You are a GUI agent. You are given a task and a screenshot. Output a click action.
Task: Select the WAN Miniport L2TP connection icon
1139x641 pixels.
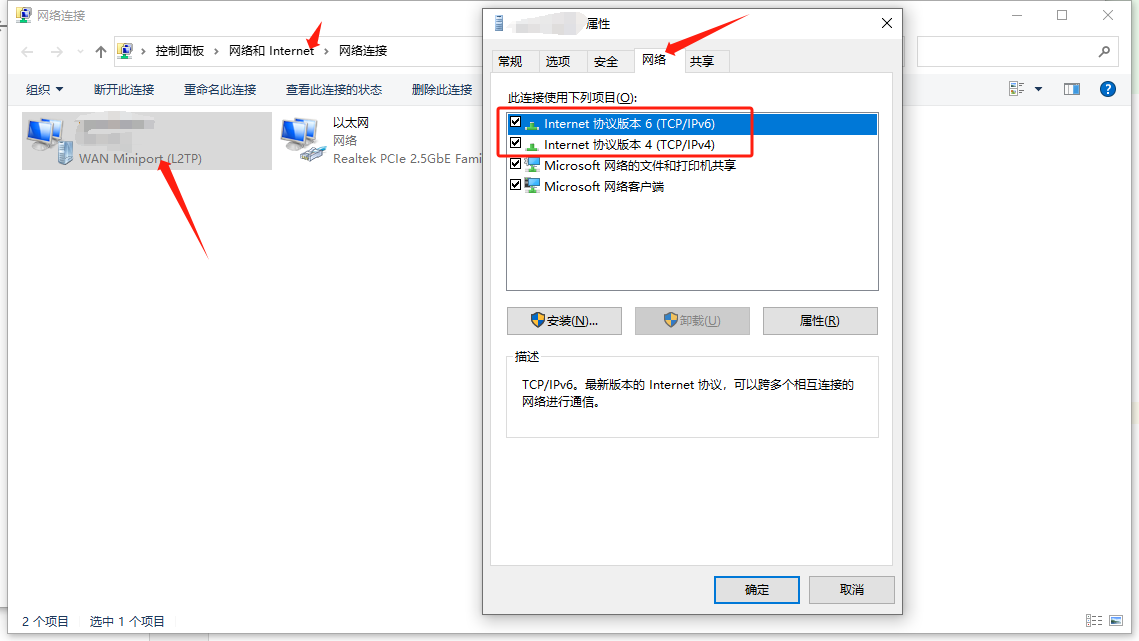click(49, 140)
